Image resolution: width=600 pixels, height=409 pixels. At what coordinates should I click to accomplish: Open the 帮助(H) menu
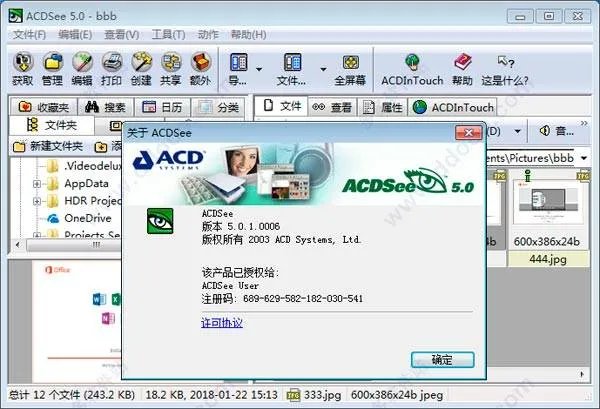tap(248, 35)
